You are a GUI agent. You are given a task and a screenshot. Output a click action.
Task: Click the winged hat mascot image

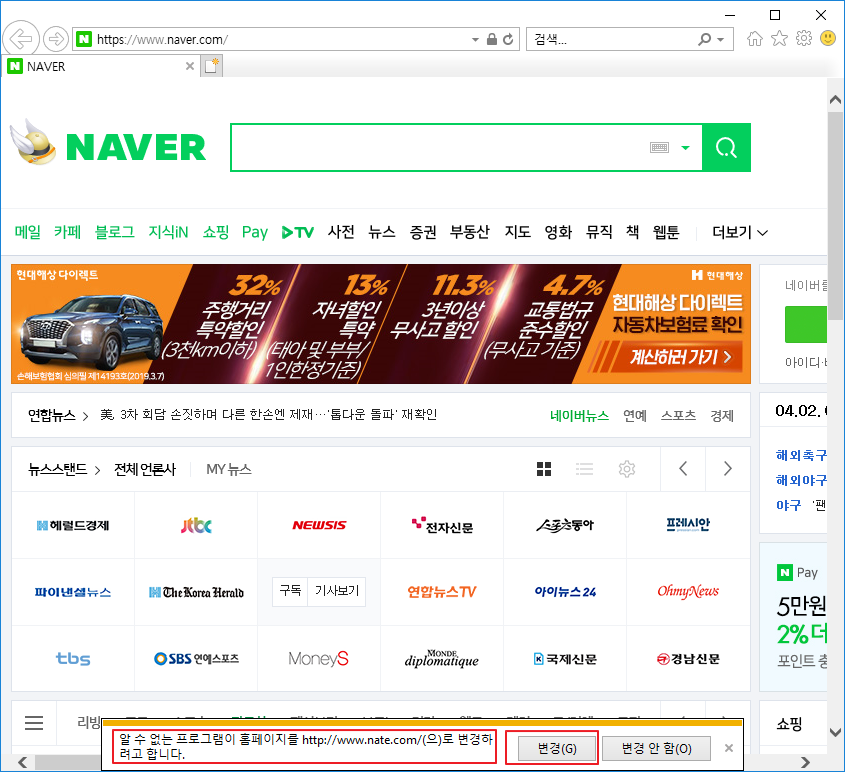click(x=33, y=142)
